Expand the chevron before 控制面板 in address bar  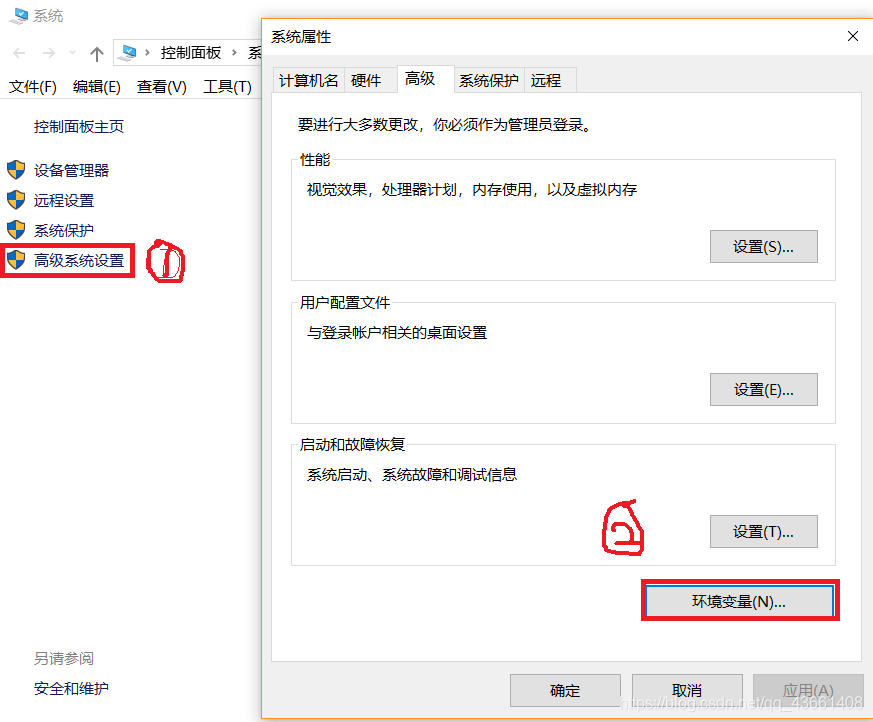tap(148, 53)
